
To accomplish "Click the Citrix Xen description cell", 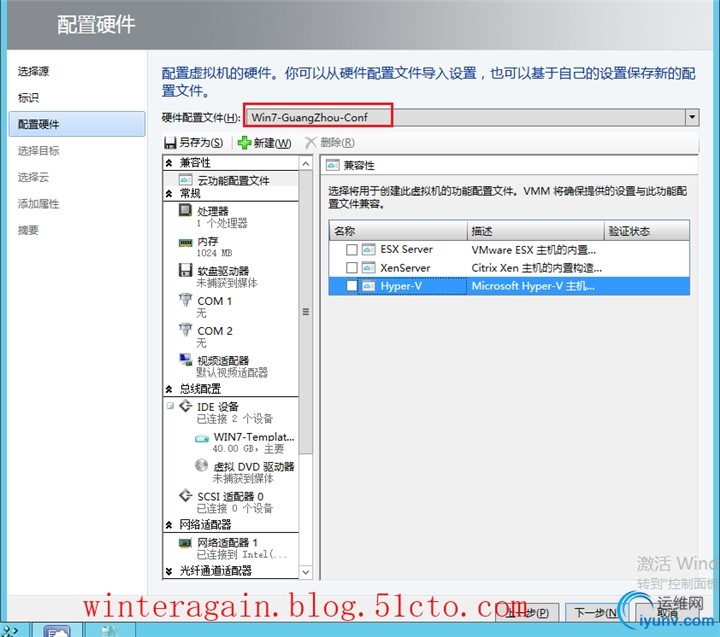I will [x=537, y=268].
